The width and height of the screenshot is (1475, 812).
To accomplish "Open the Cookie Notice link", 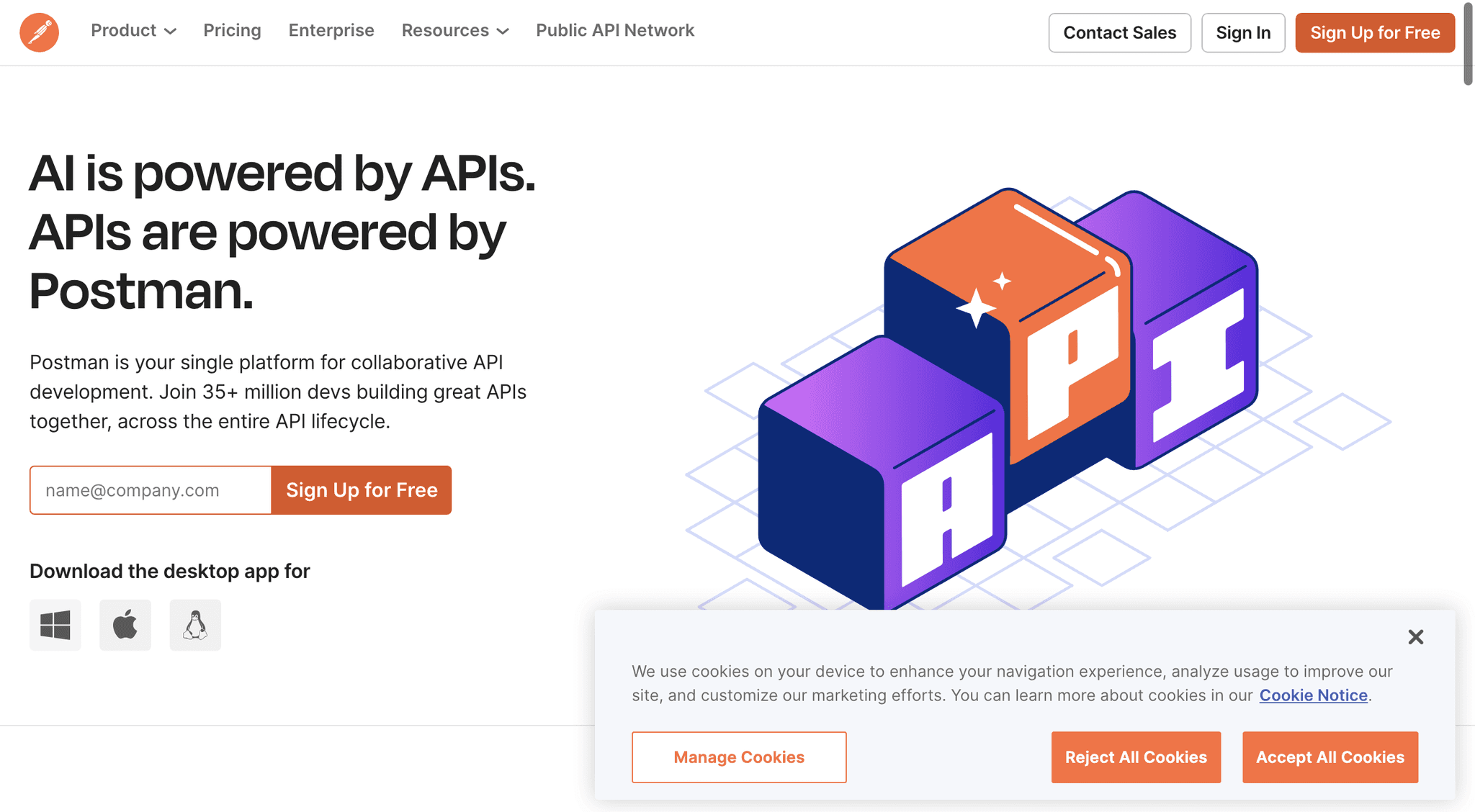I will coord(1312,695).
